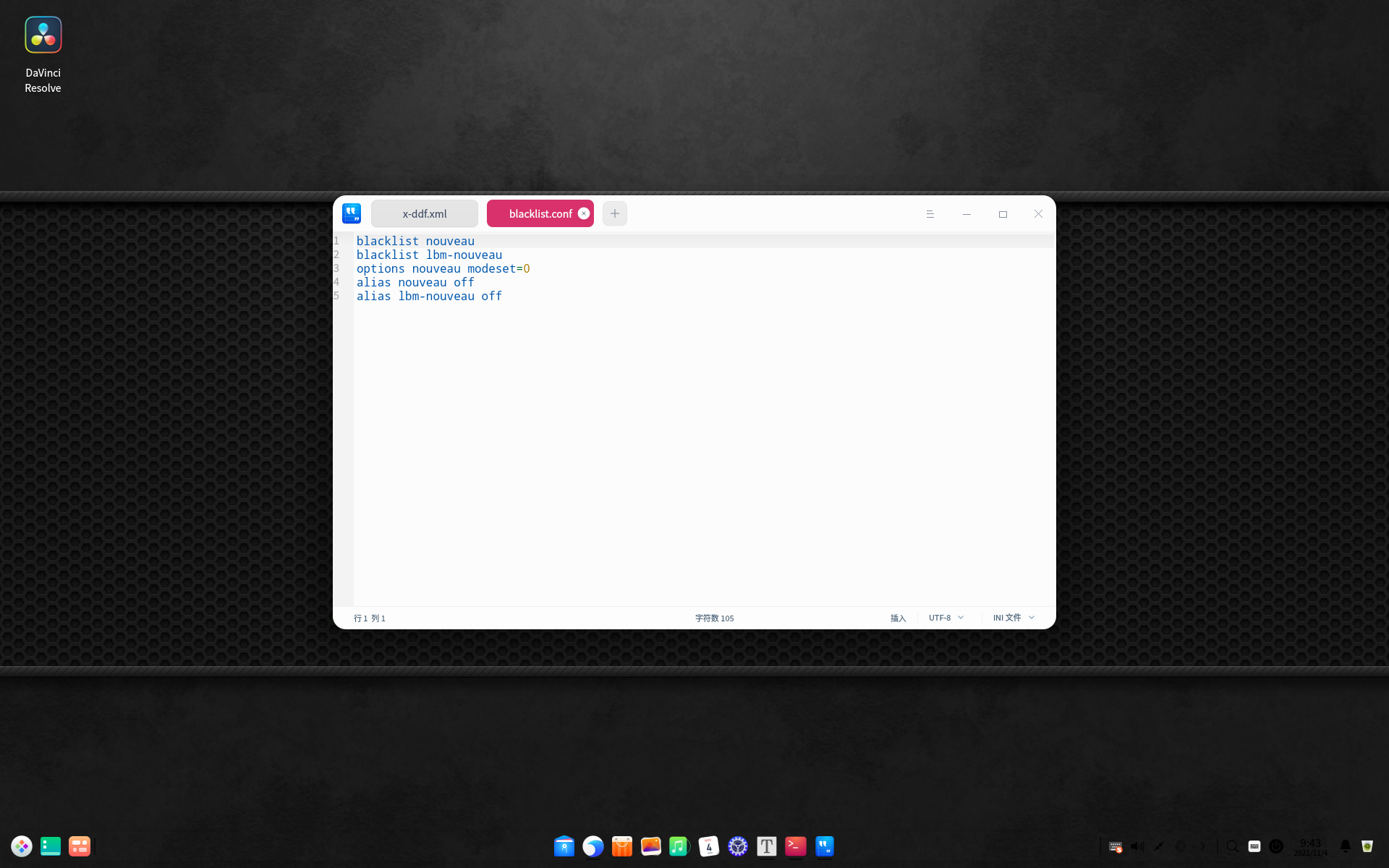This screenshot has height=868, width=1389.
Task: Launch the music player from dock
Action: pyautogui.click(x=679, y=846)
